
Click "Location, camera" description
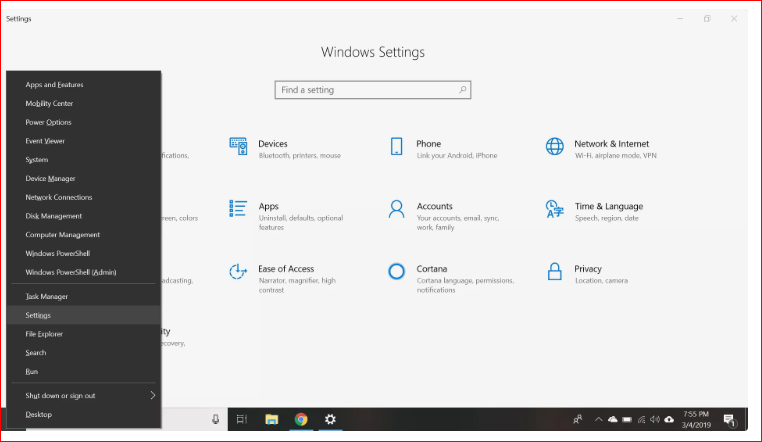coord(602,280)
